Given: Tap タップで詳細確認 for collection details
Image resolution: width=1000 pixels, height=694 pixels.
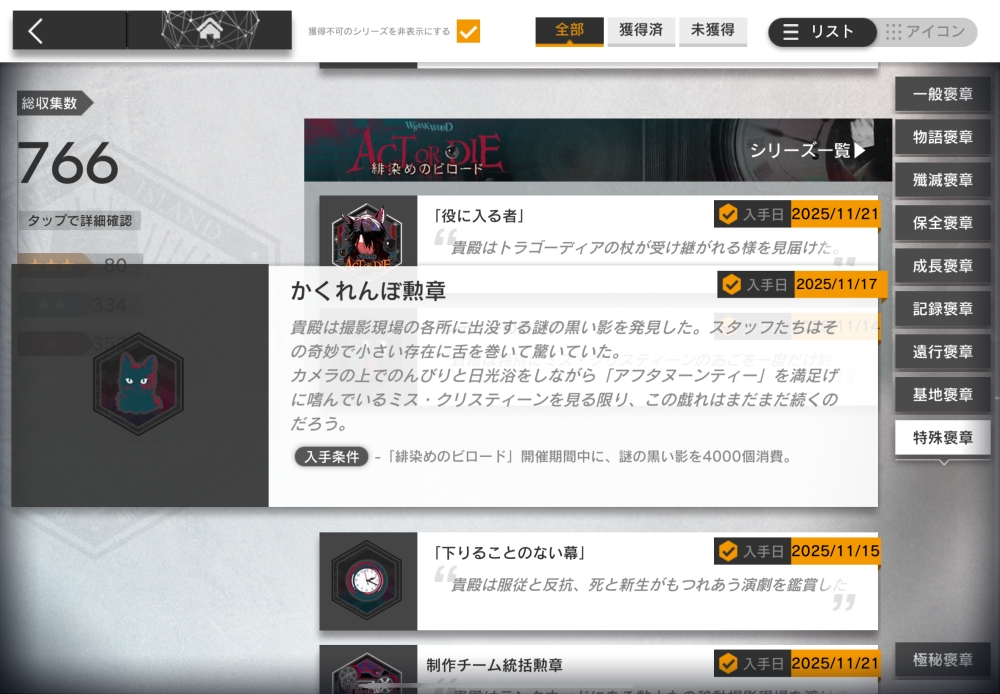Looking at the screenshot, I should click(x=78, y=221).
